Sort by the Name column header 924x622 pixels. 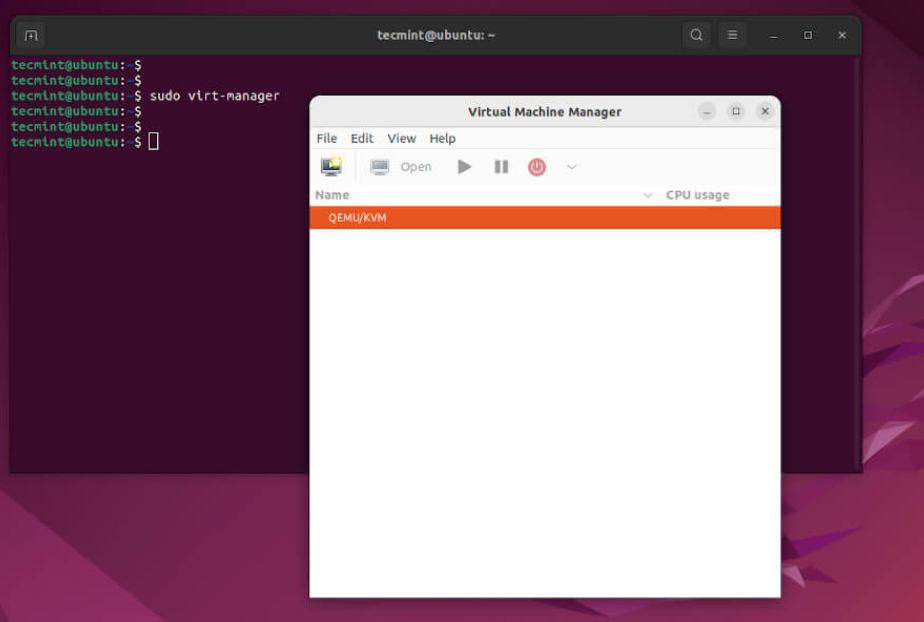(332, 195)
